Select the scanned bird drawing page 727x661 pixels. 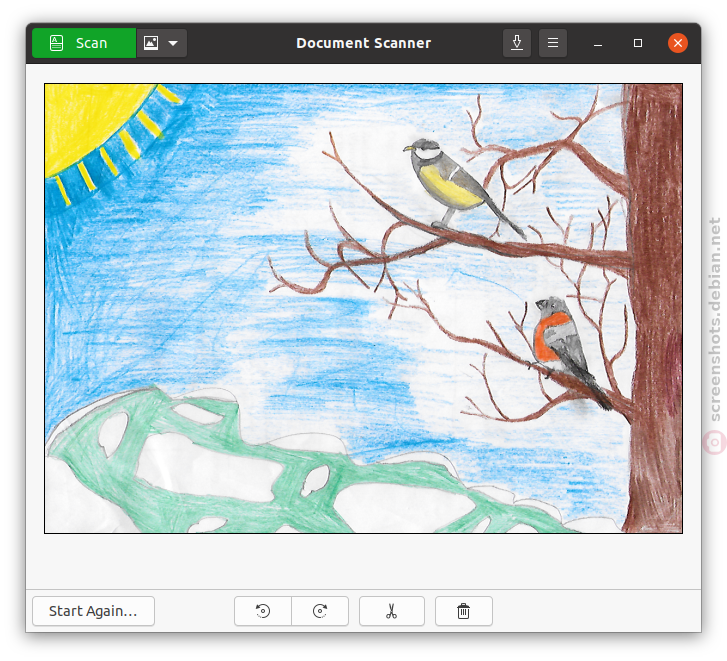364,308
